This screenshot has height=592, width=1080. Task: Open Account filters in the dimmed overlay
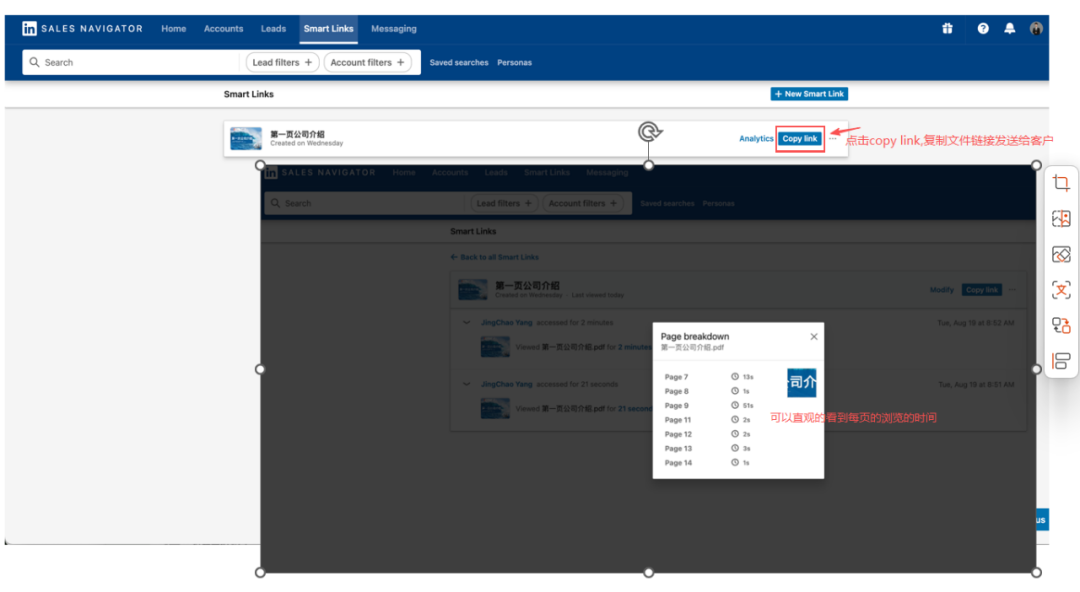coord(583,203)
